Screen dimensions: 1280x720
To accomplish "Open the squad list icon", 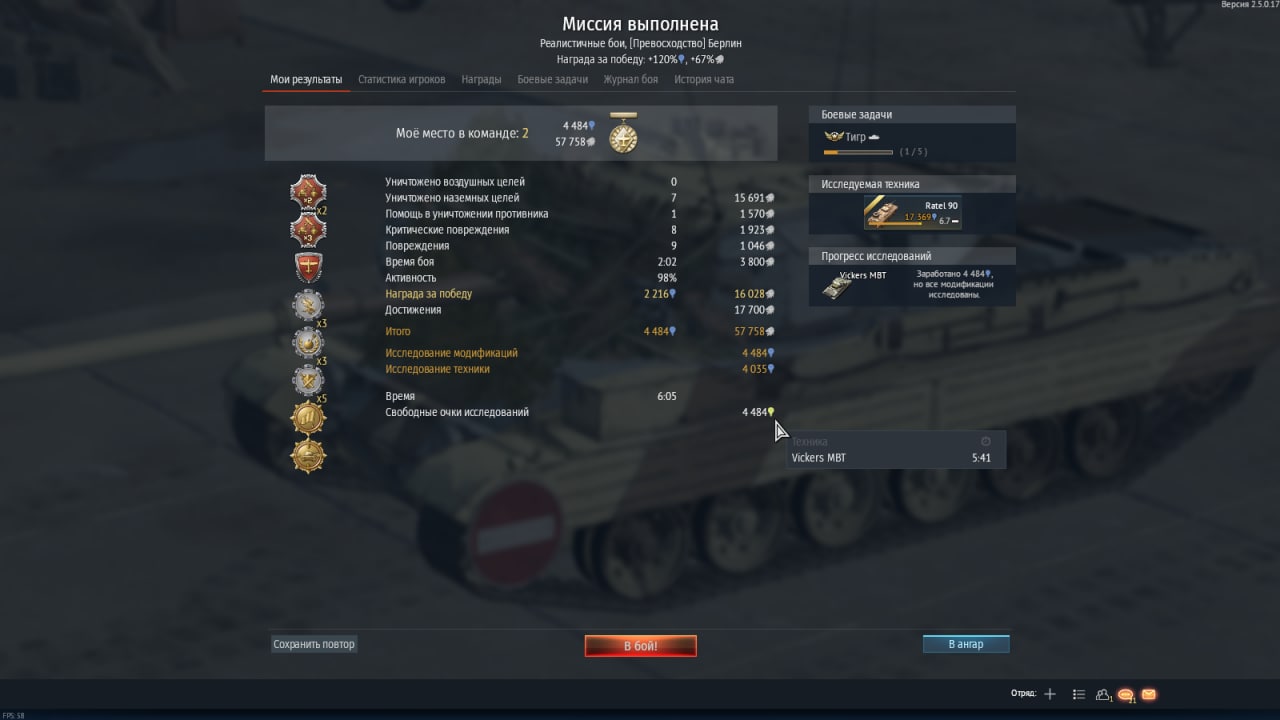I will coord(1079,694).
